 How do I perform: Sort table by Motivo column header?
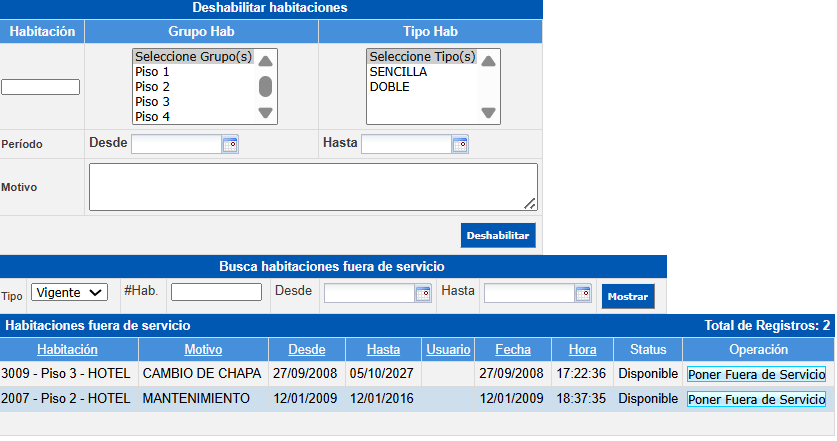pos(203,349)
